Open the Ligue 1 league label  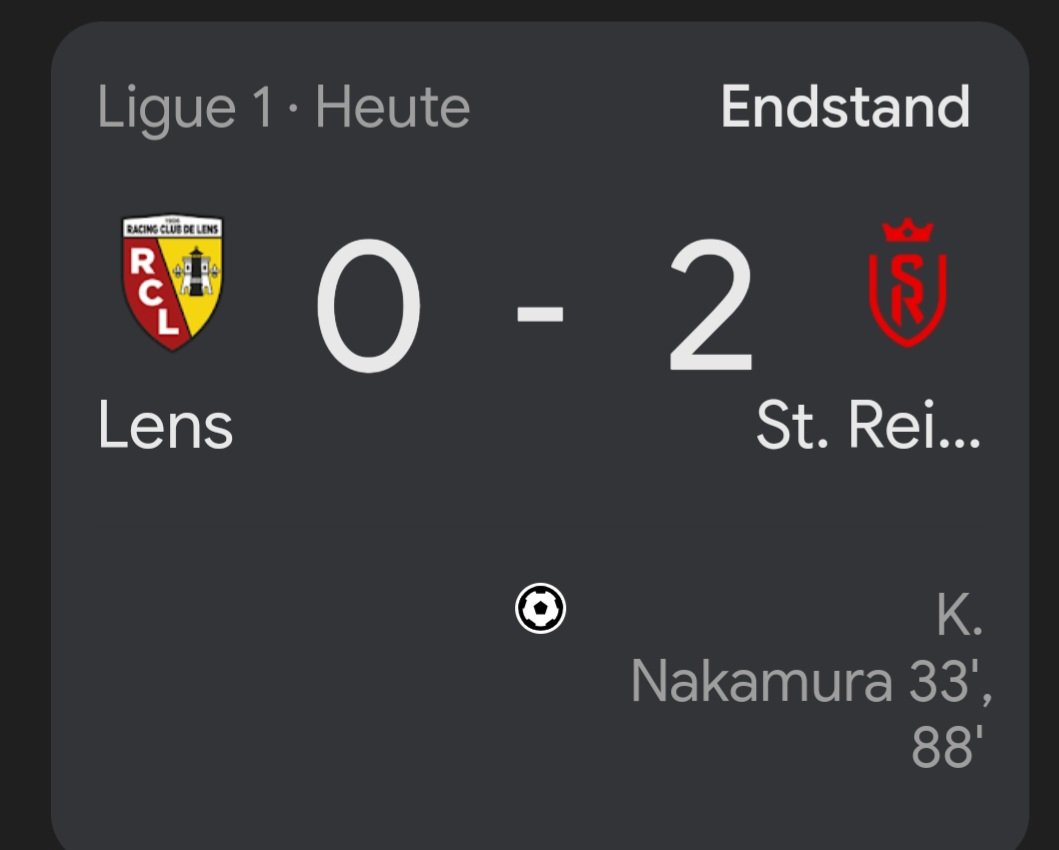(185, 109)
